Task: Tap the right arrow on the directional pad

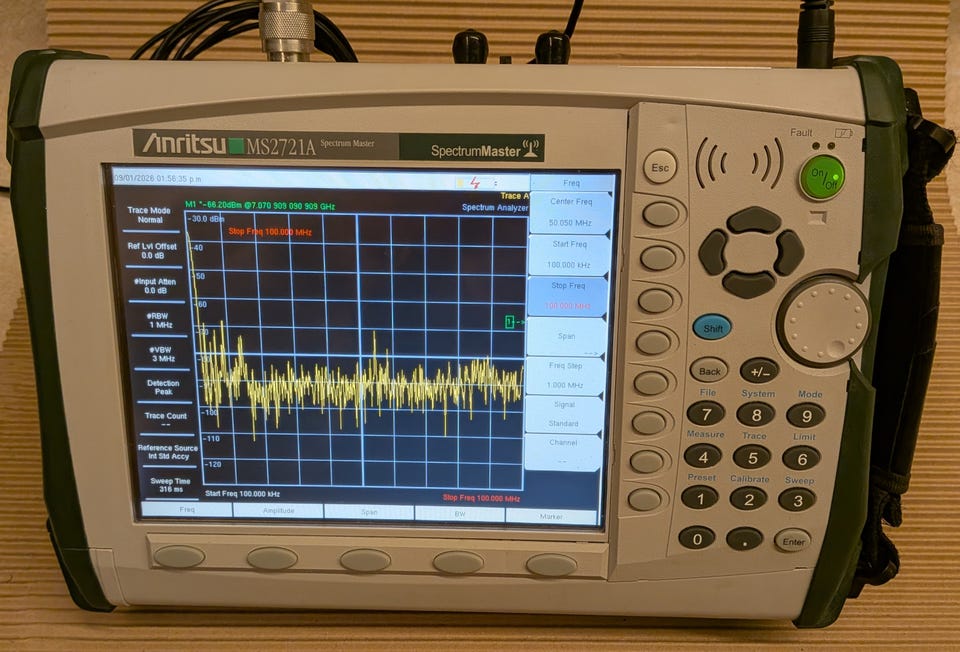Action: 789,252
